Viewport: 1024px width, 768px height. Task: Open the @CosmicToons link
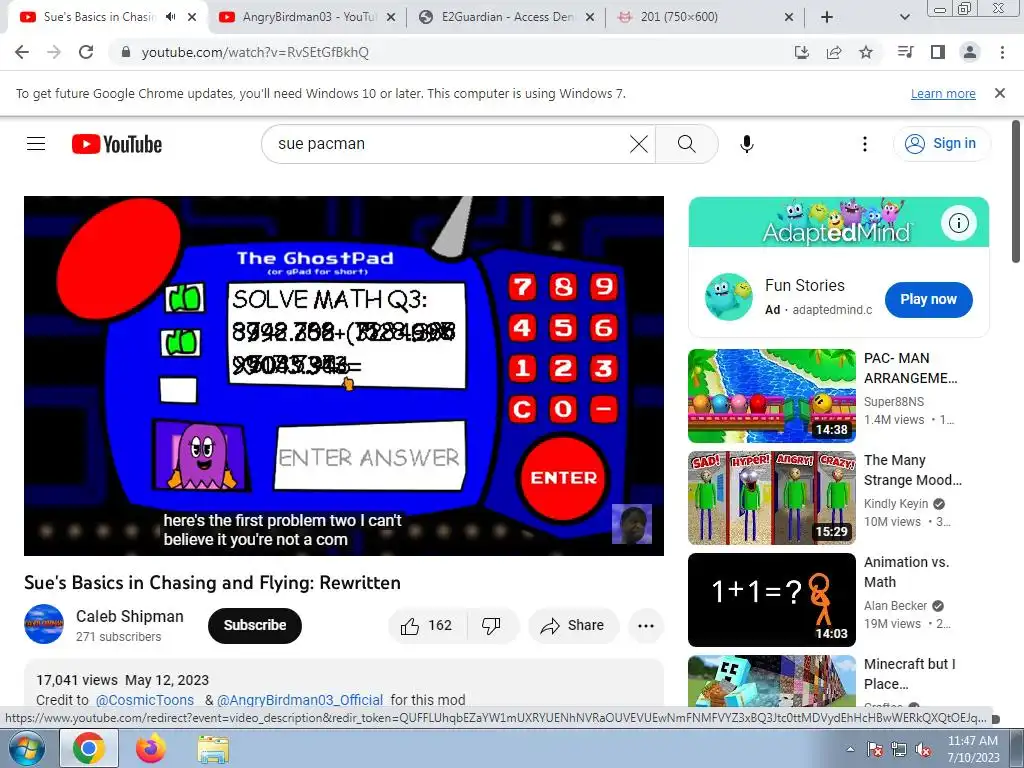pos(145,699)
